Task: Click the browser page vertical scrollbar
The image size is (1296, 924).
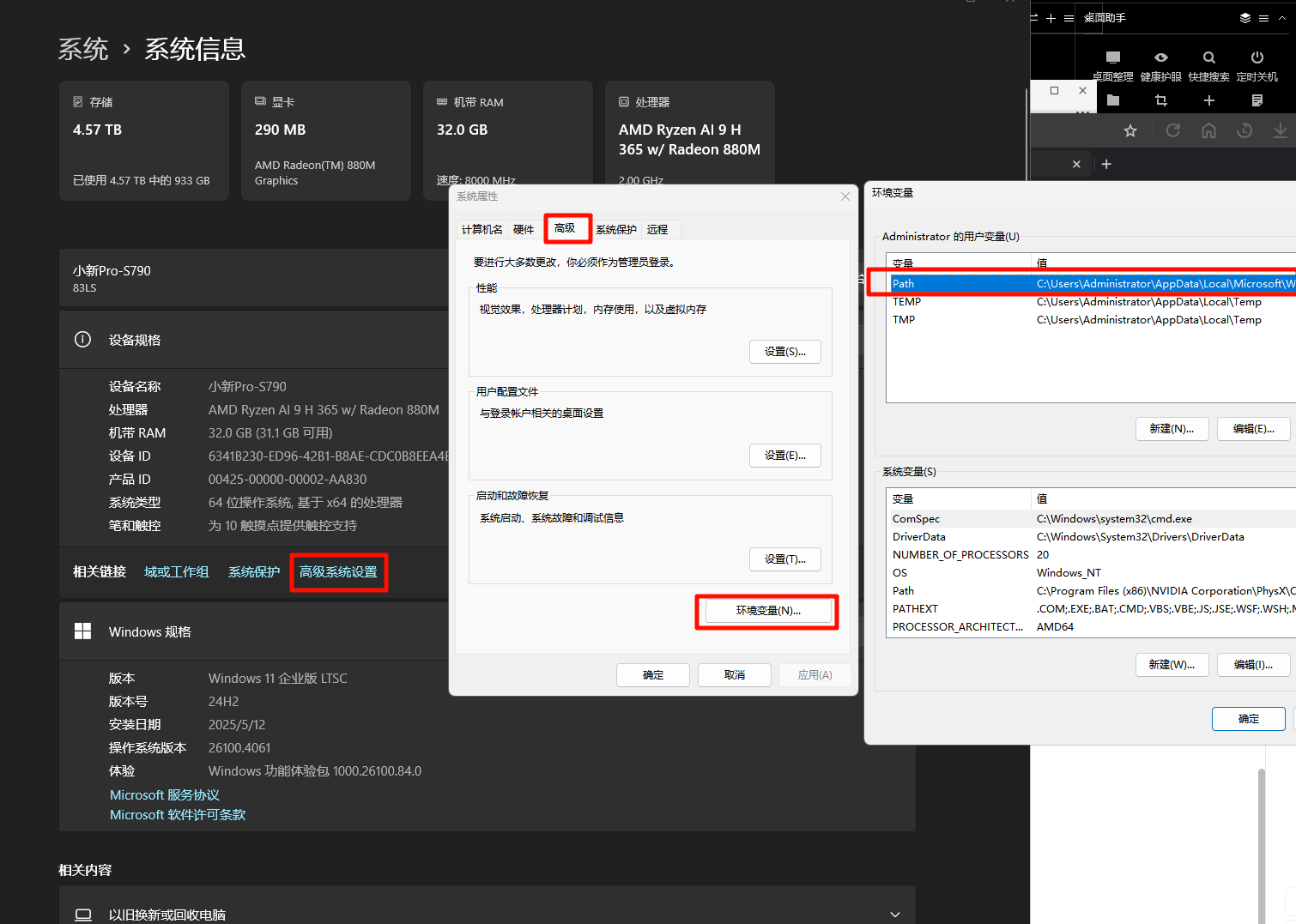Action: point(1262,845)
